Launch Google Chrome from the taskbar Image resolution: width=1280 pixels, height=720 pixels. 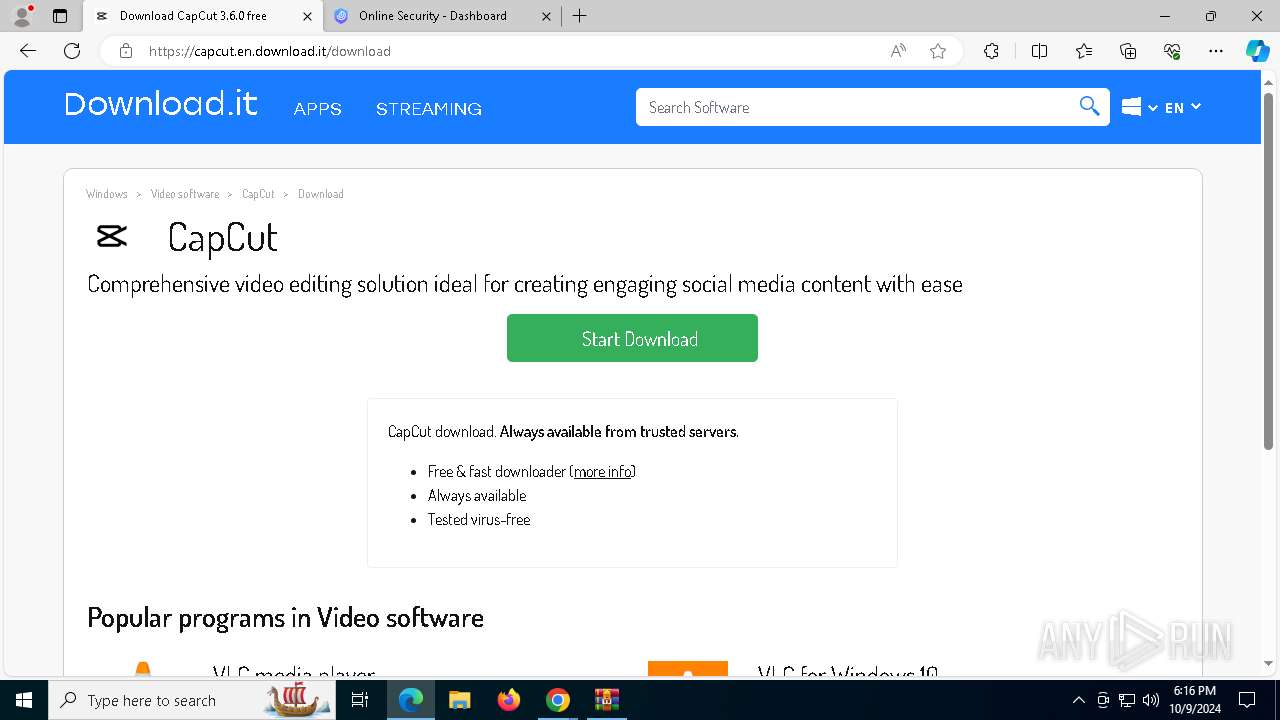558,700
